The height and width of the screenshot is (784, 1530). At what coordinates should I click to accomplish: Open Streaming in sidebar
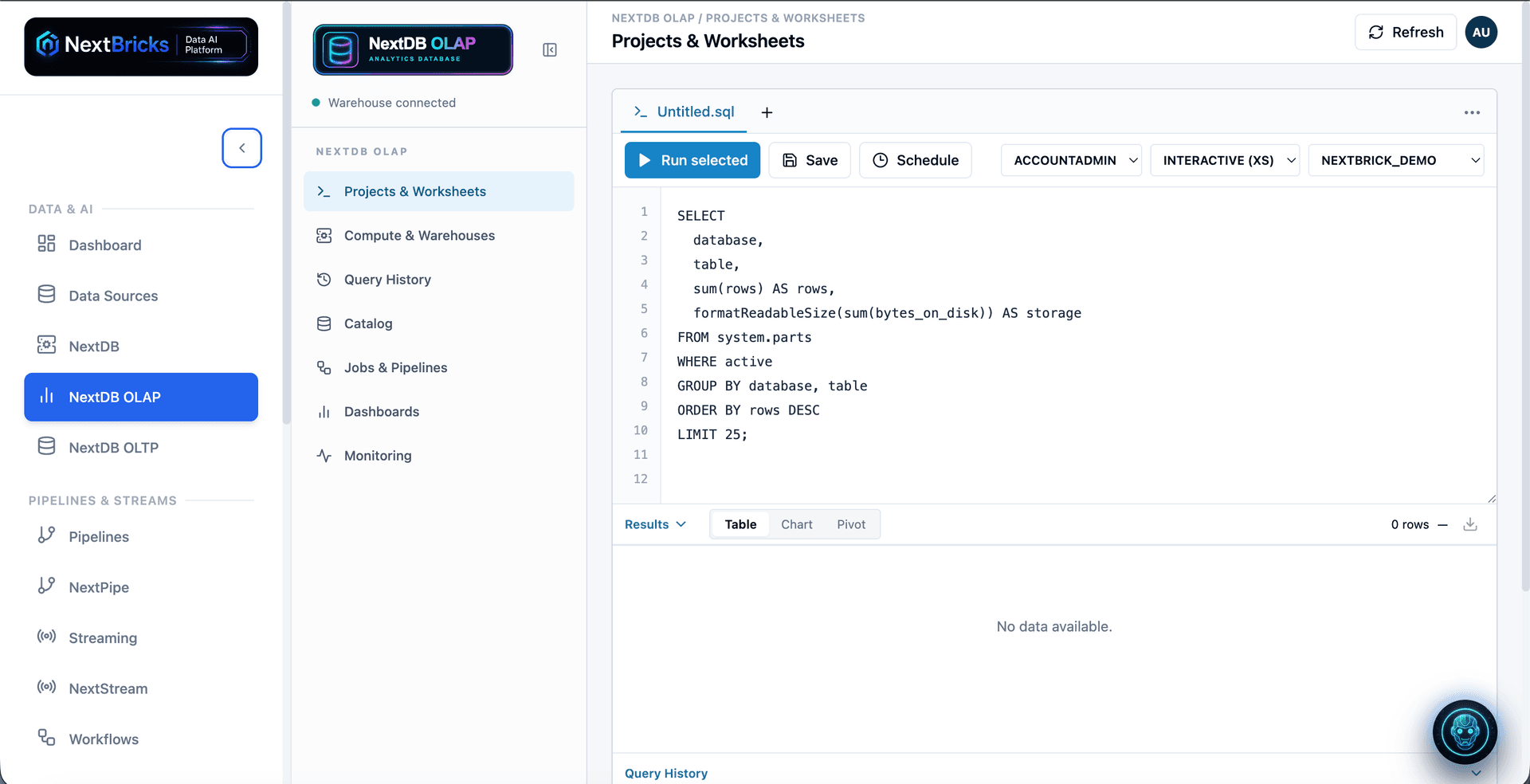pos(141,637)
